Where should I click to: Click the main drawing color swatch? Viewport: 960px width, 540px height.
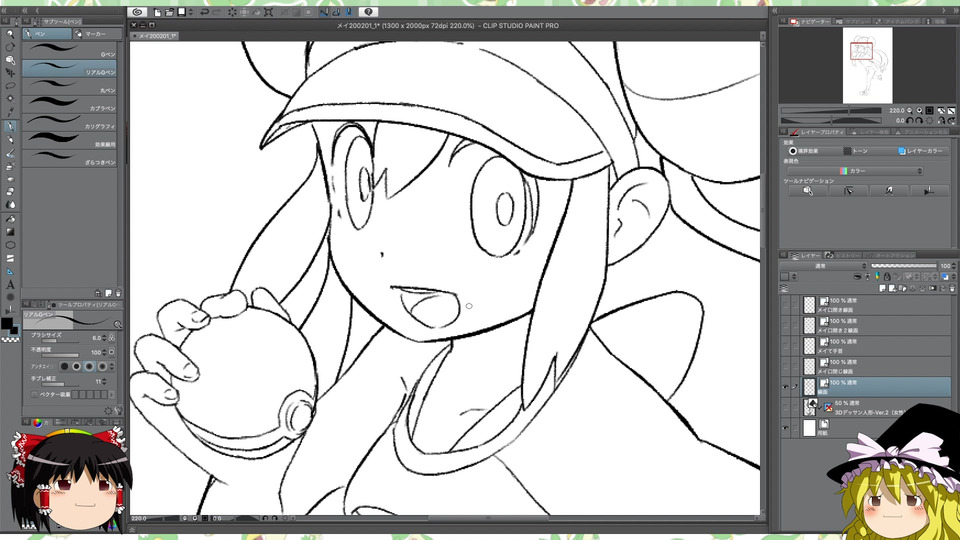coord(7,323)
